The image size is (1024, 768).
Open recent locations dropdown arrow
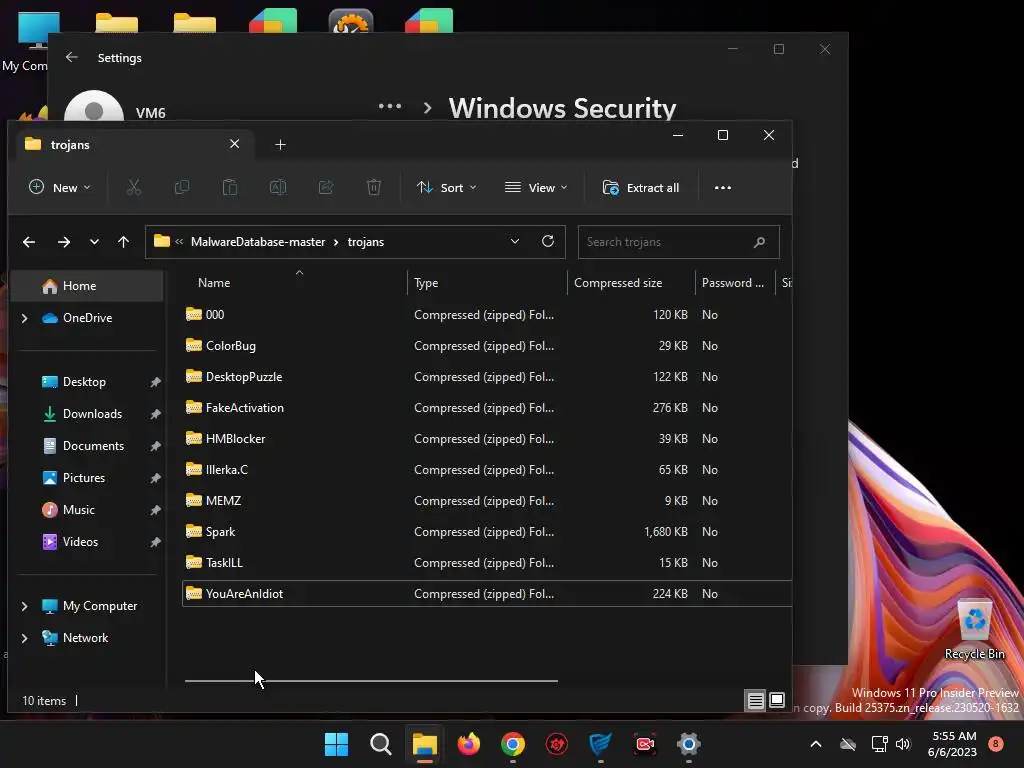(94, 242)
